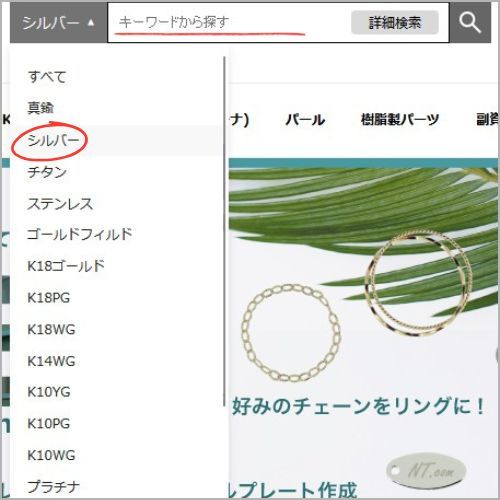Image resolution: width=500 pixels, height=500 pixels.
Task: Choose 真鍮 in the dropdown list
Action: point(115,108)
